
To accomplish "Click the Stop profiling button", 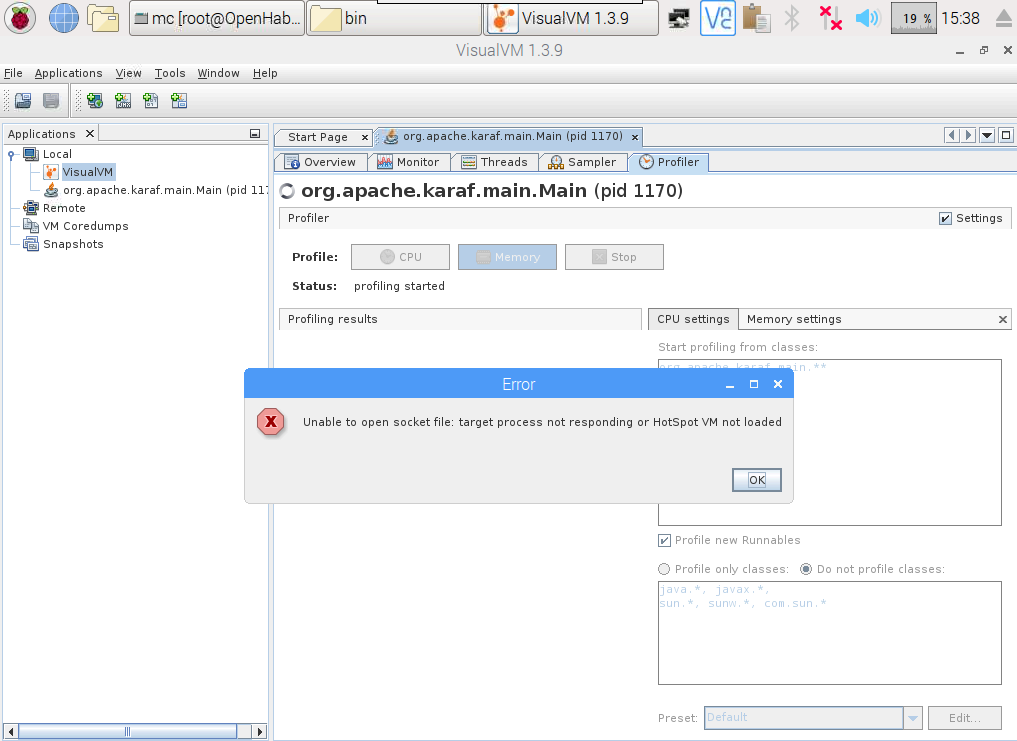I will point(614,257).
